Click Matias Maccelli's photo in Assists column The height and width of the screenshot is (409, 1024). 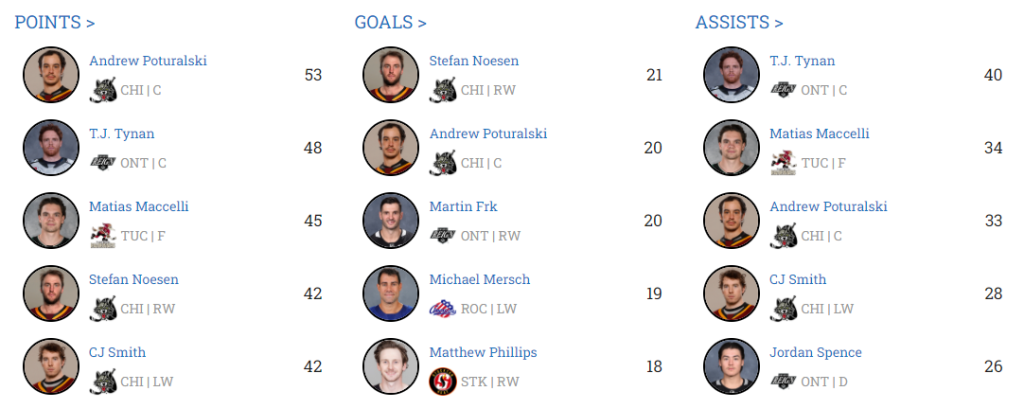pos(731,148)
